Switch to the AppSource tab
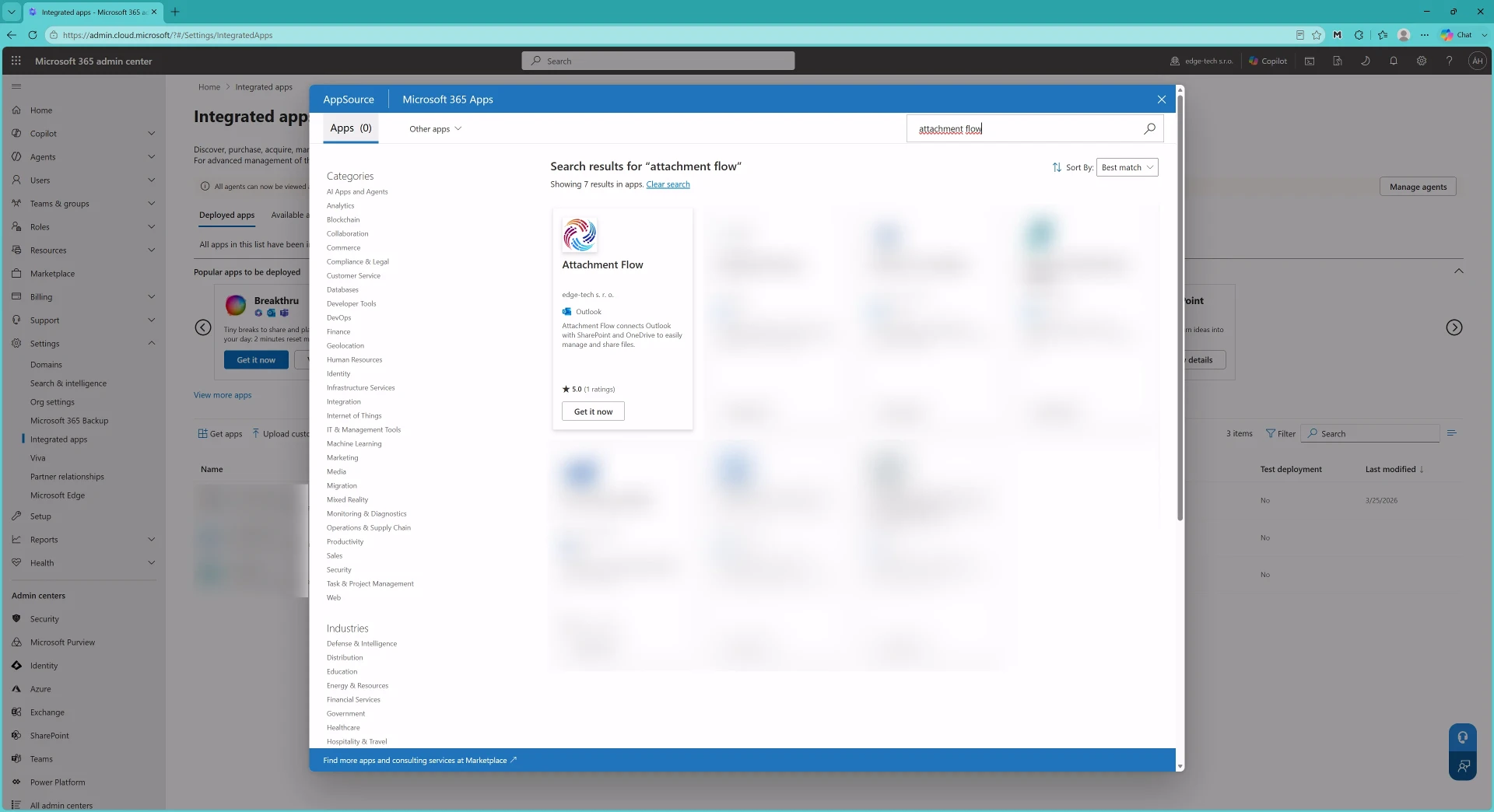Screen dimensions: 1494x812 (x=349, y=100)
